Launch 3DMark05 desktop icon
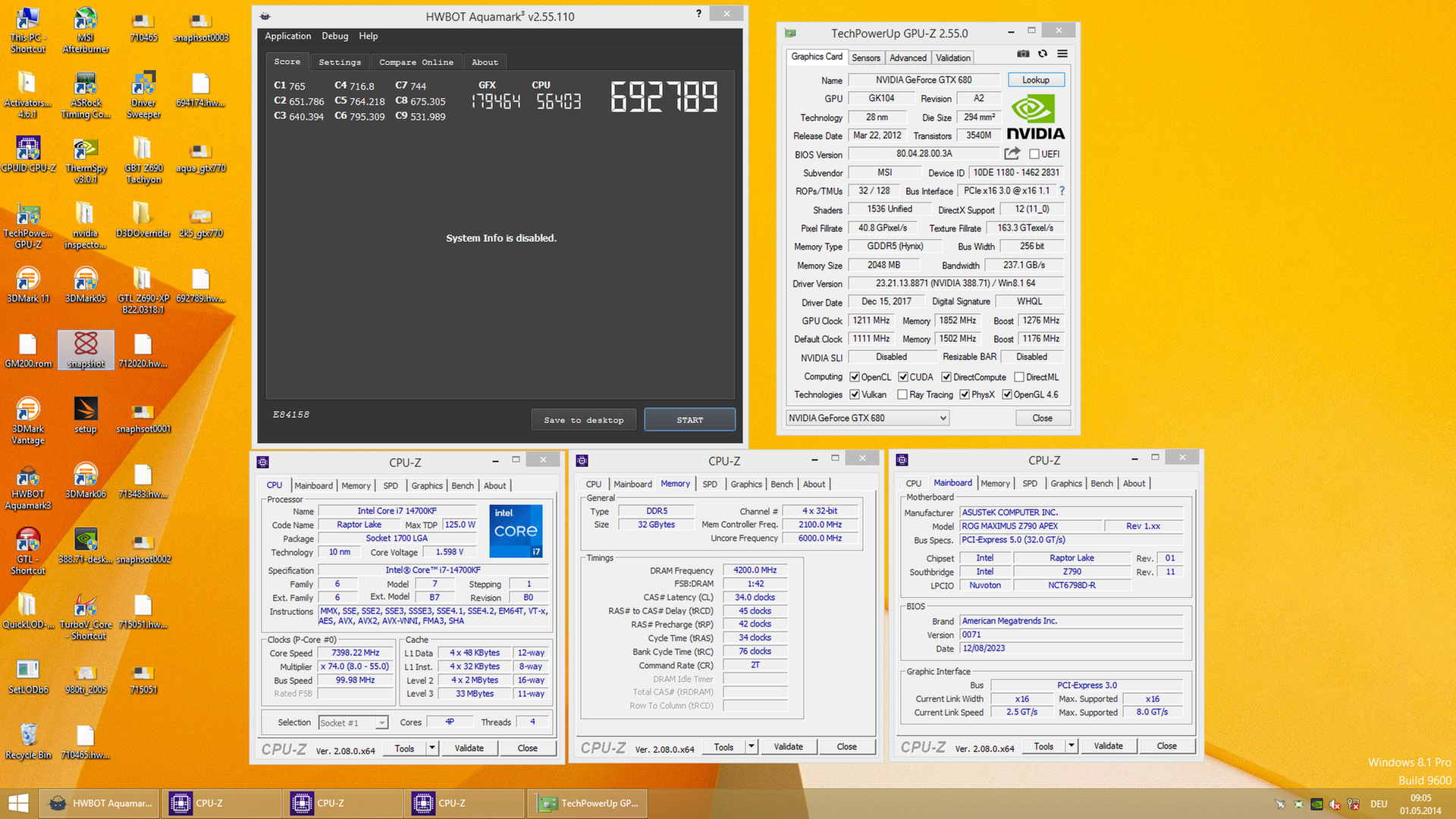 point(86,285)
